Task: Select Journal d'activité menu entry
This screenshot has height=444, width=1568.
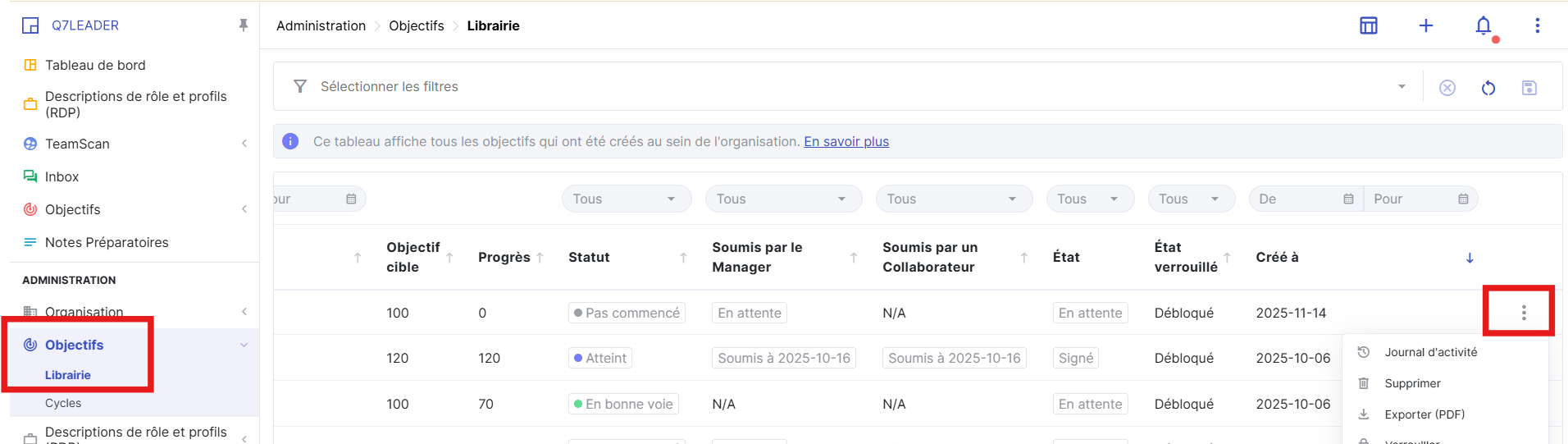Action: pyautogui.click(x=1430, y=352)
